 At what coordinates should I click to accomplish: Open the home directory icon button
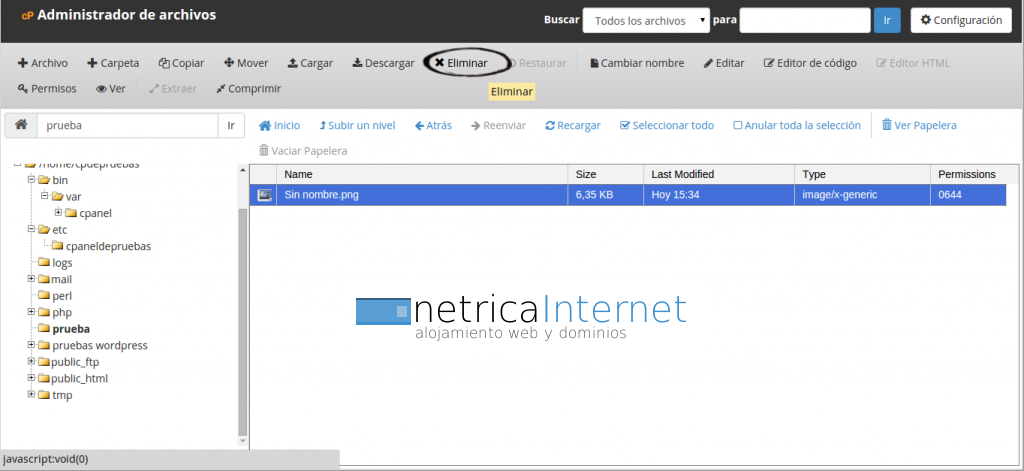pyautogui.click(x=20, y=125)
